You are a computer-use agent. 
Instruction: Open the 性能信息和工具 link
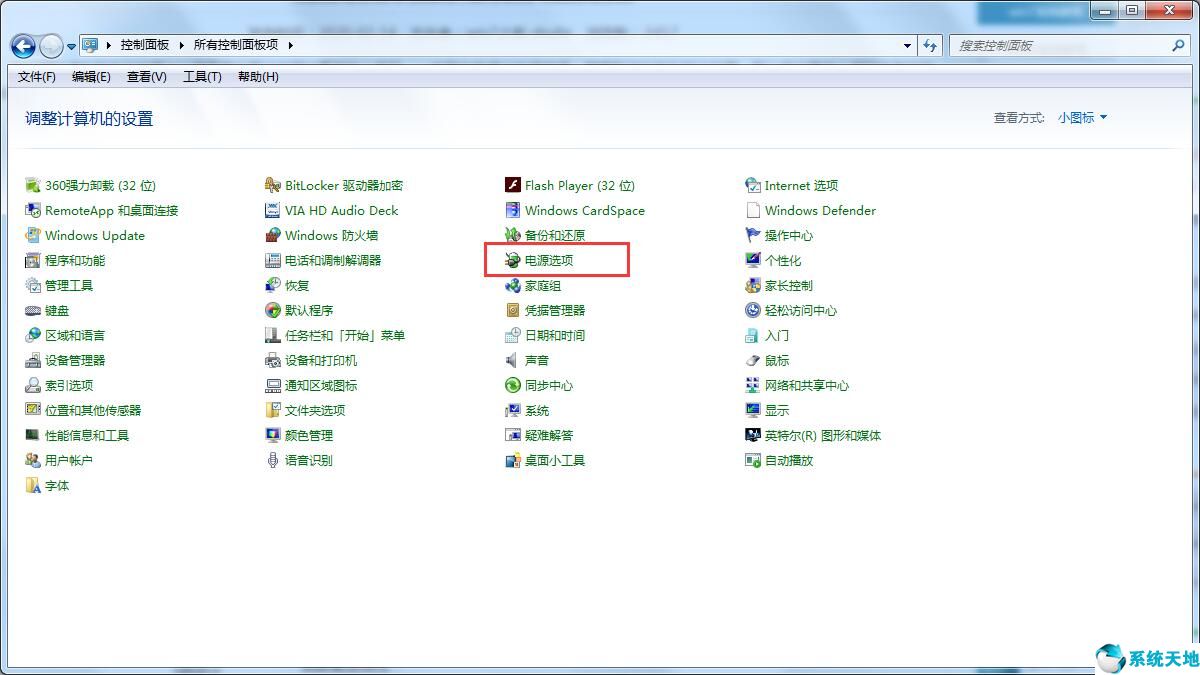pyautogui.click(x=87, y=435)
